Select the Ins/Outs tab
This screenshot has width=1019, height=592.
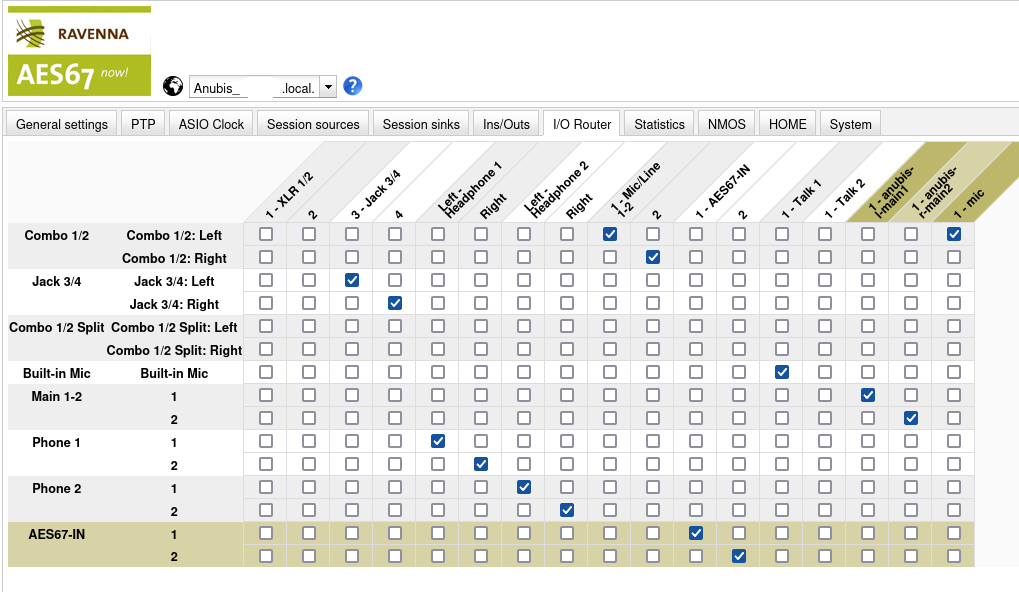(x=506, y=124)
